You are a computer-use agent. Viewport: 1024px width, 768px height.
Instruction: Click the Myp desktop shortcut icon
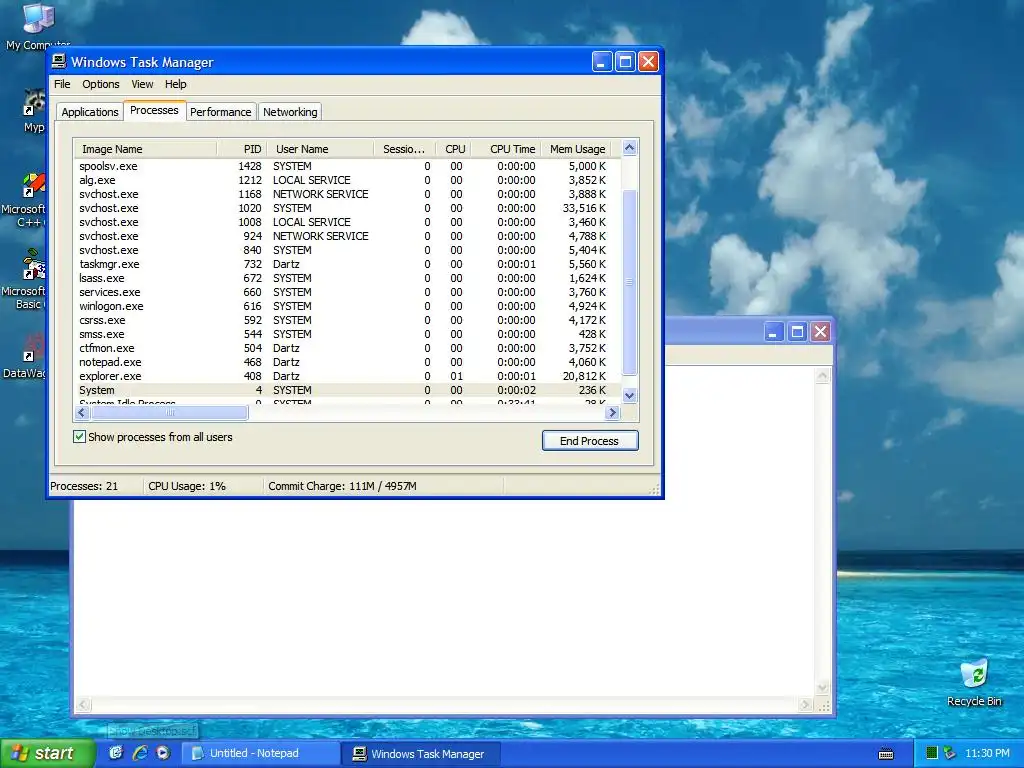pyautogui.click(x=34, y=111)
